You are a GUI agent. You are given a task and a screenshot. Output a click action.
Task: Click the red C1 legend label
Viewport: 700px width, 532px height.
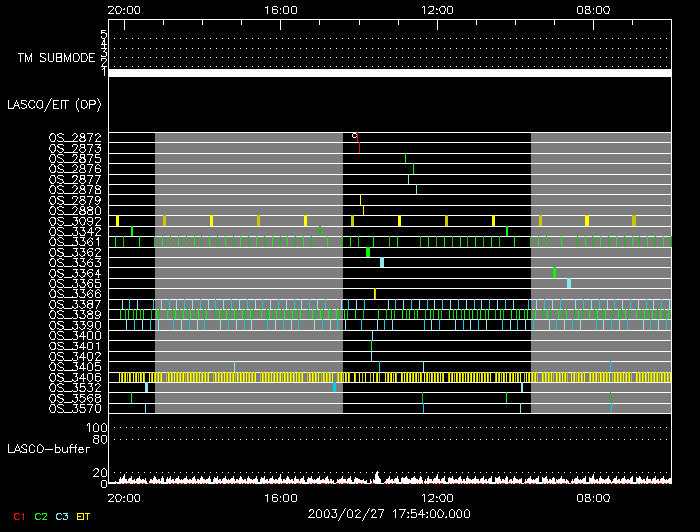(x=18, y=516)
